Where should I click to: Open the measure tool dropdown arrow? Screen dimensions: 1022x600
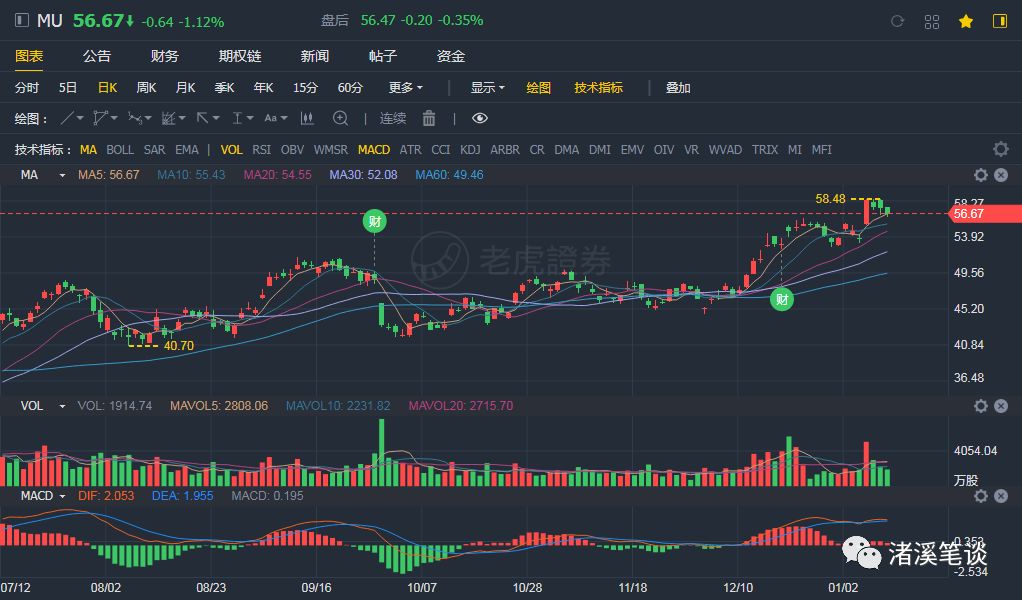pos(250,119)
